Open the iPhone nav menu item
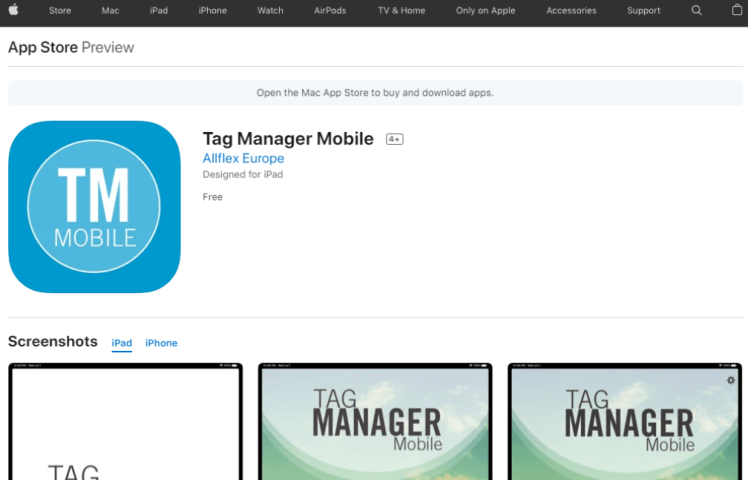The image size is (748, 480). pyautogui.click(x=212, y=10)
